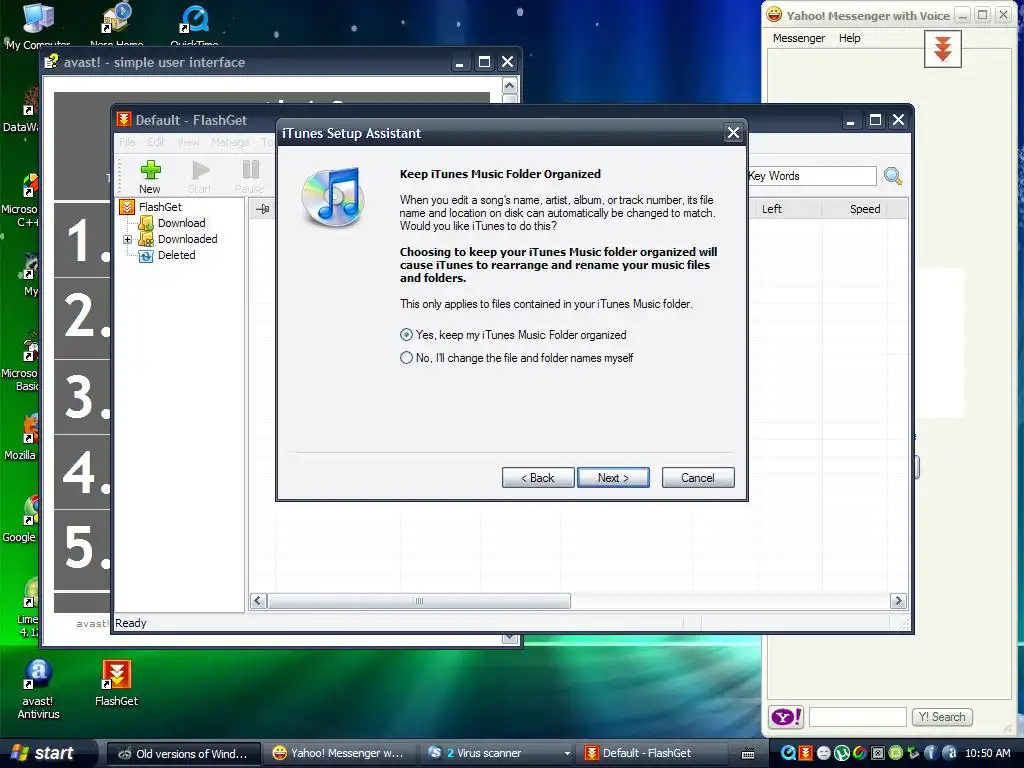Click the white face system tray icon

(x=824, y=754)
